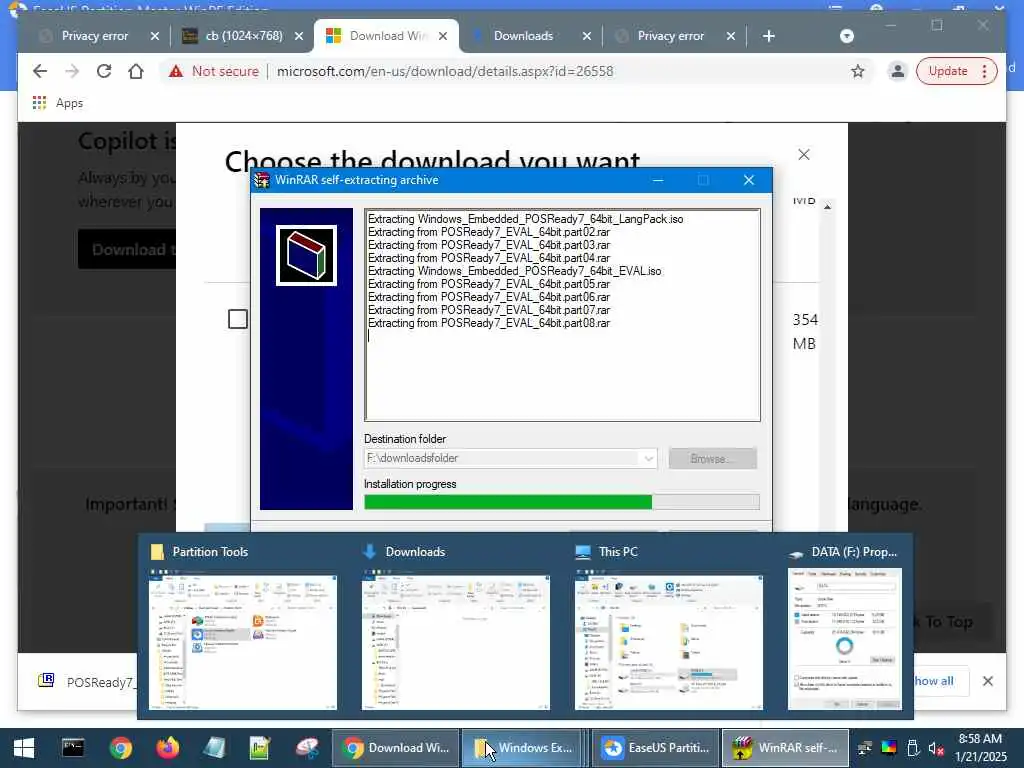This screenshot has height=768, width=1024.
Task: Reload the Microsoft download page
Action: coord(104,71)
